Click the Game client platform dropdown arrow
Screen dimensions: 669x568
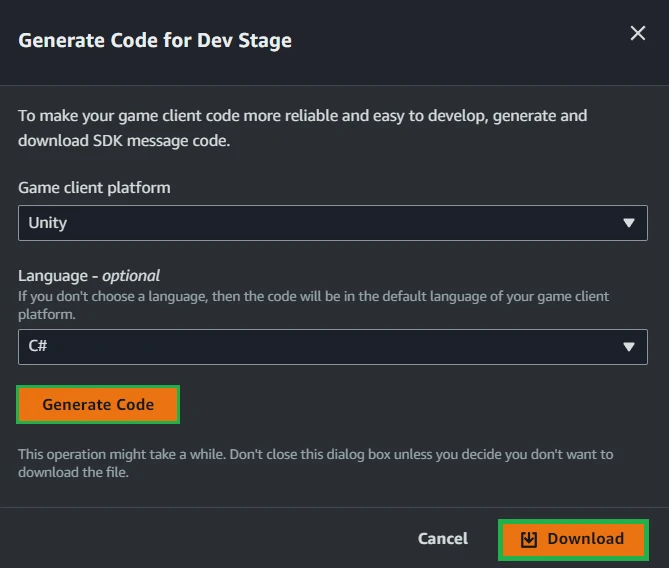(628, 223)
